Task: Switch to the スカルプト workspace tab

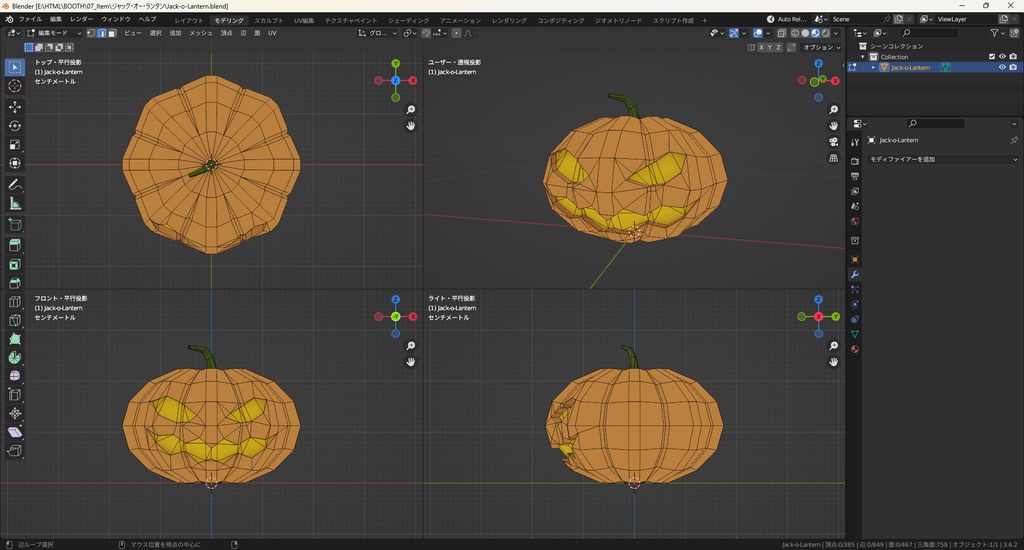Action: [268, 20]
